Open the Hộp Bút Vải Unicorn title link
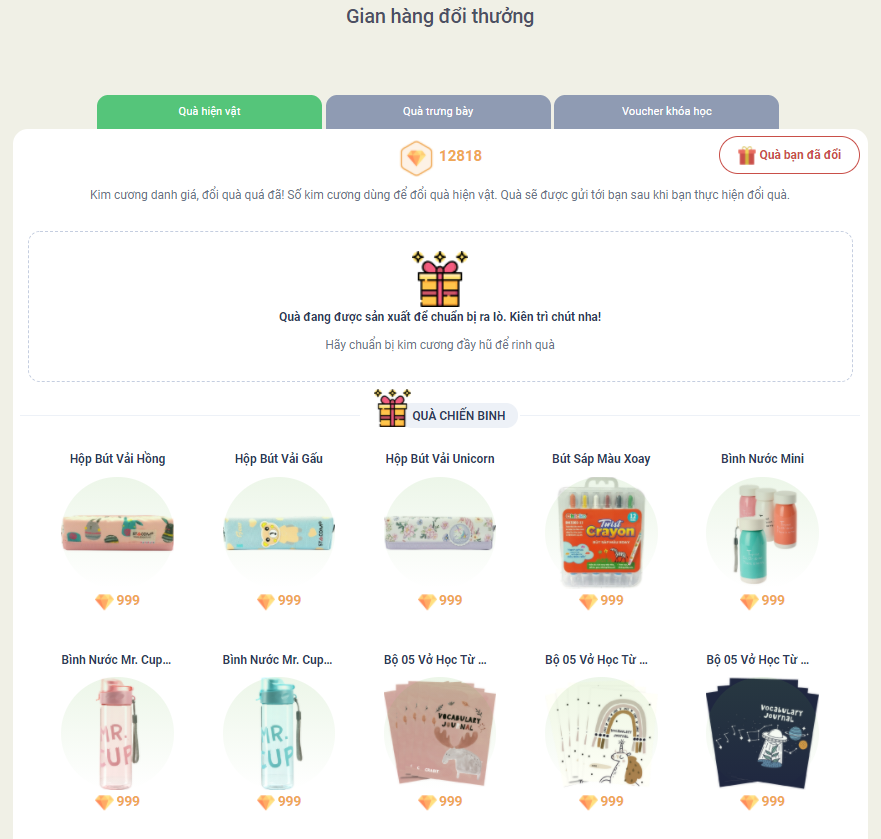Viewport: 881px width, 839px height. click(x=440, y=459)
